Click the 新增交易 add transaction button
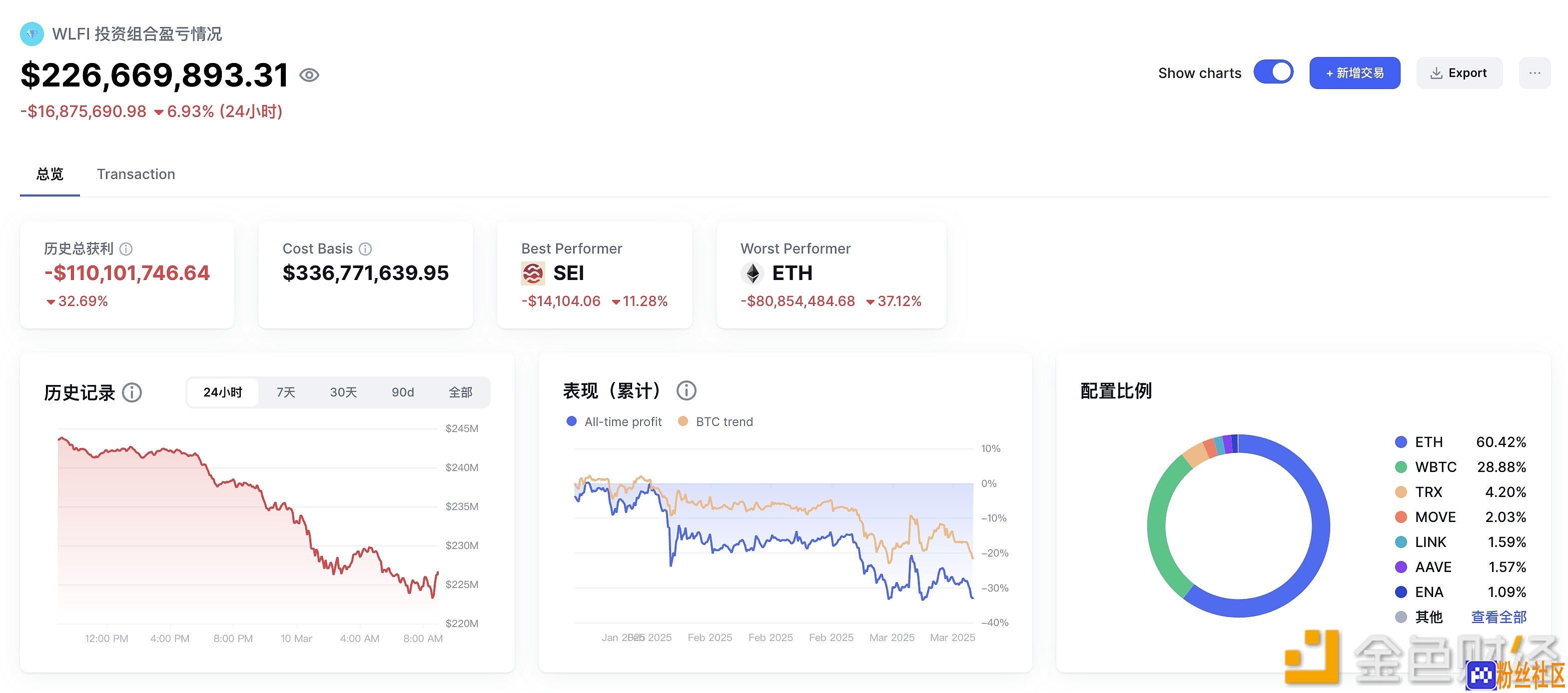Screen dimensions: 1568x693 [x=1354, y=73]
